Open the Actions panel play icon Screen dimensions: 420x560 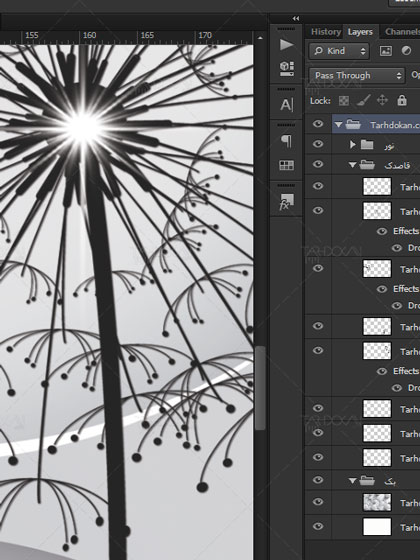tap(286, 45)
